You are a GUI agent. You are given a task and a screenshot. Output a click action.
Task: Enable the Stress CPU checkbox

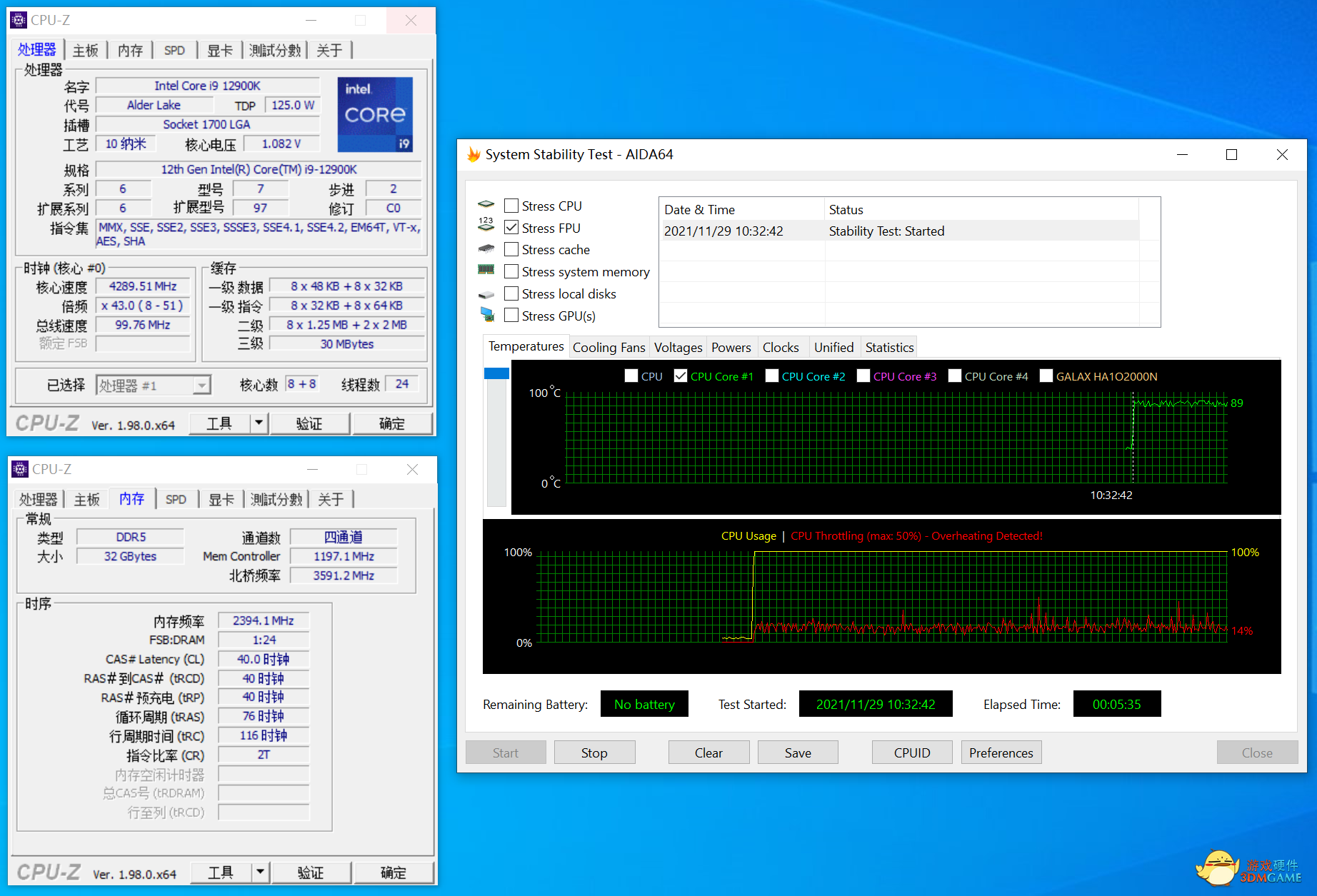coord(511,206)
